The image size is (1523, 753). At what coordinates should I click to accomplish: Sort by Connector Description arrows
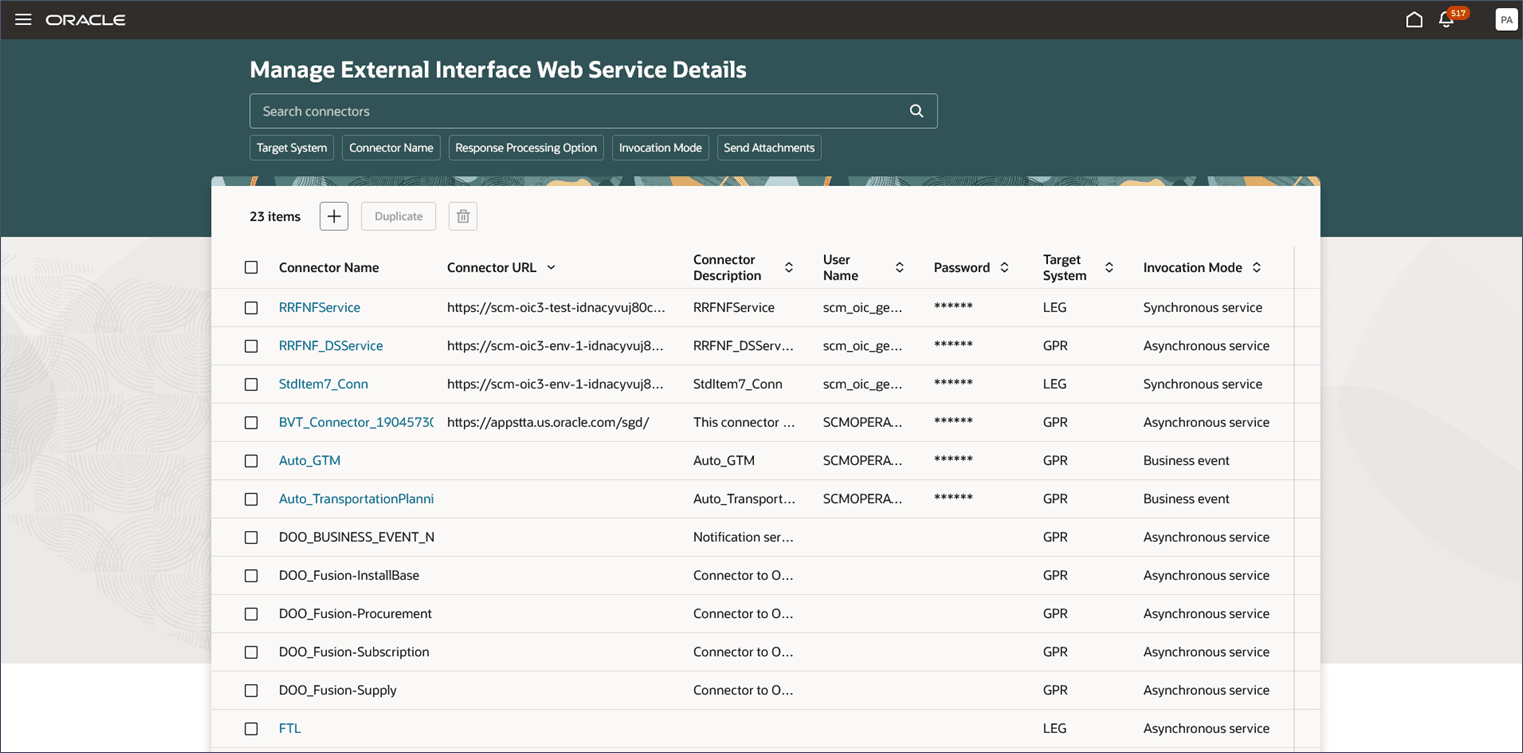tap(789, 267)
